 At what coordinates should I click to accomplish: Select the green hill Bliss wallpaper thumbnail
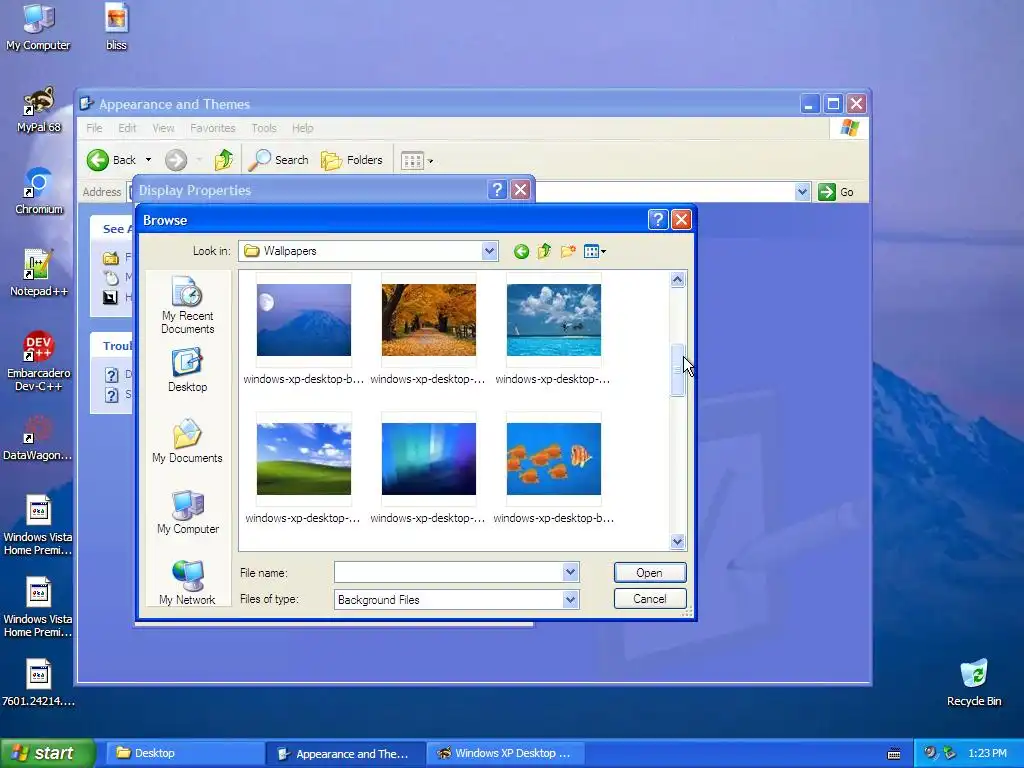point(304,459)
